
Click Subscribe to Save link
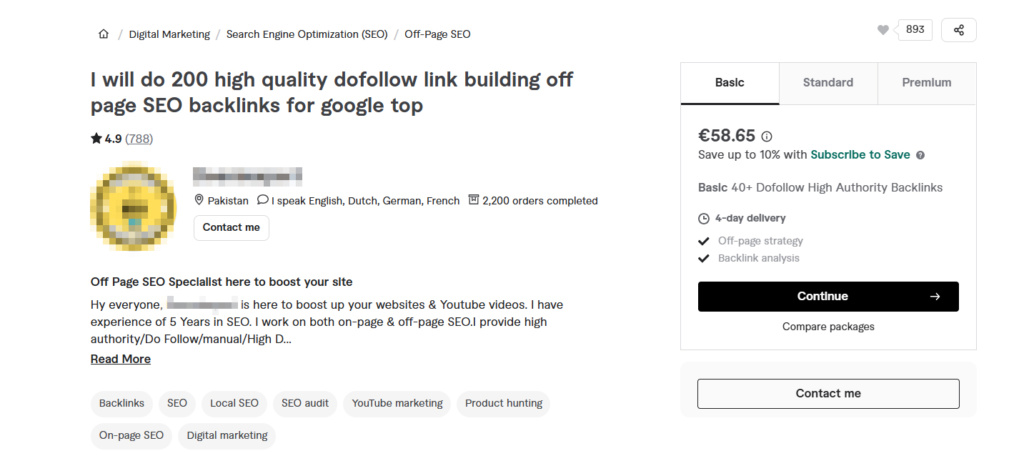[860, 155]
